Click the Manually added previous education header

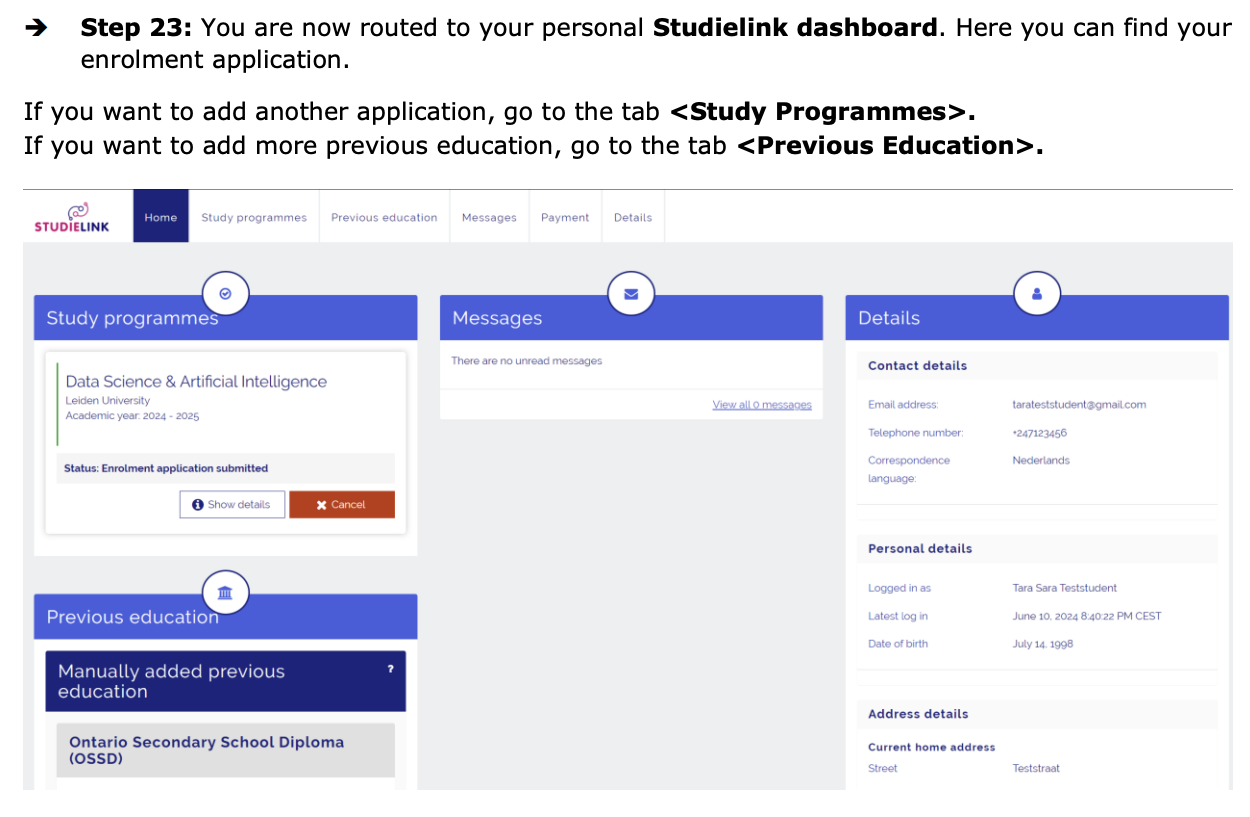(225, 681)
